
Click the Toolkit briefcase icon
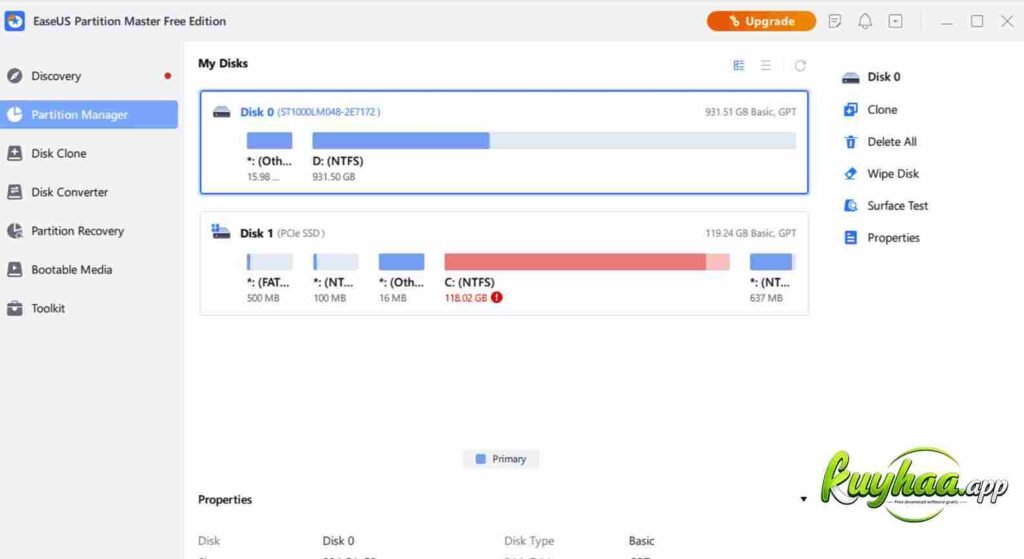14,308
